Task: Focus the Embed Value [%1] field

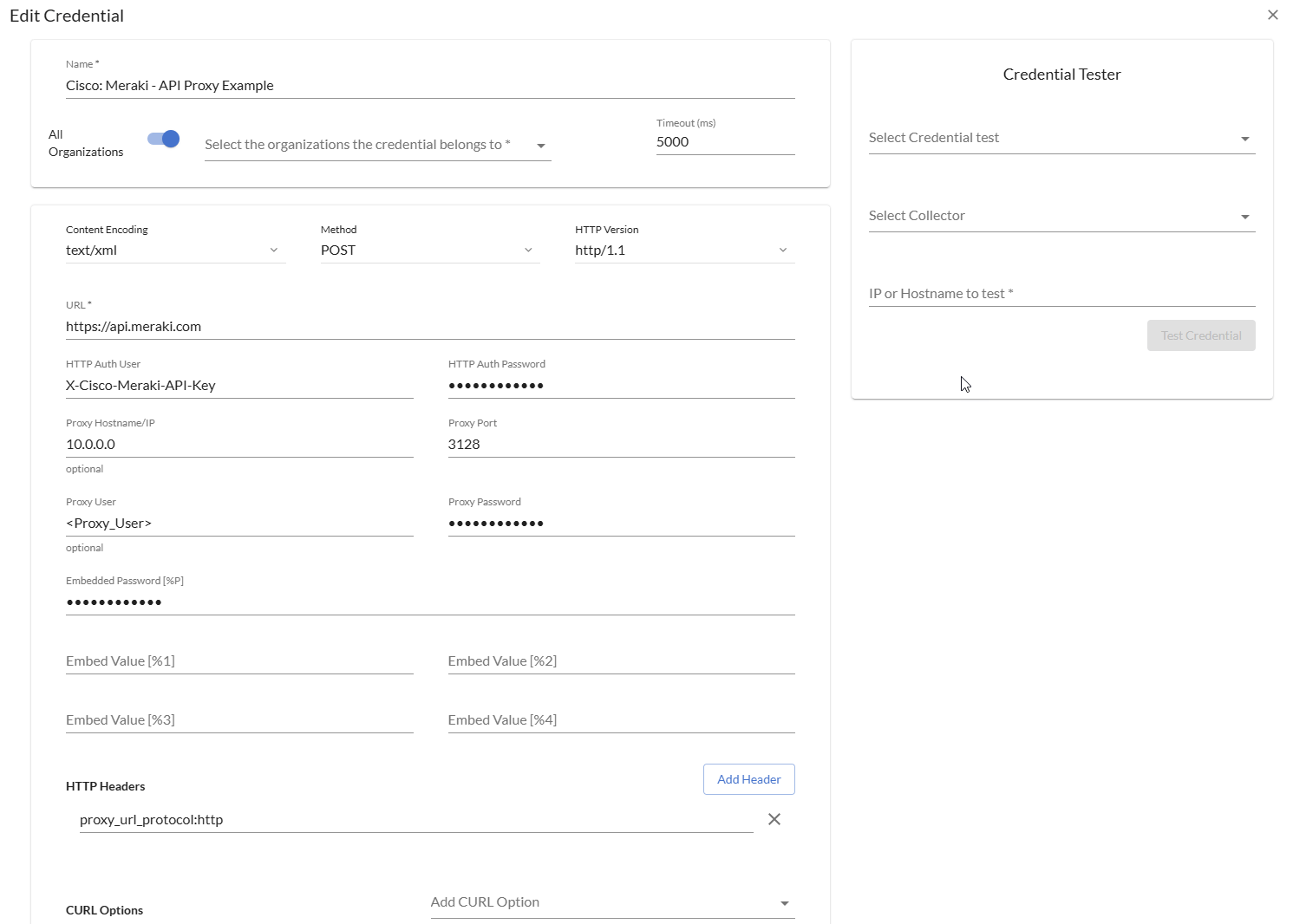Action: click(238, 661)
